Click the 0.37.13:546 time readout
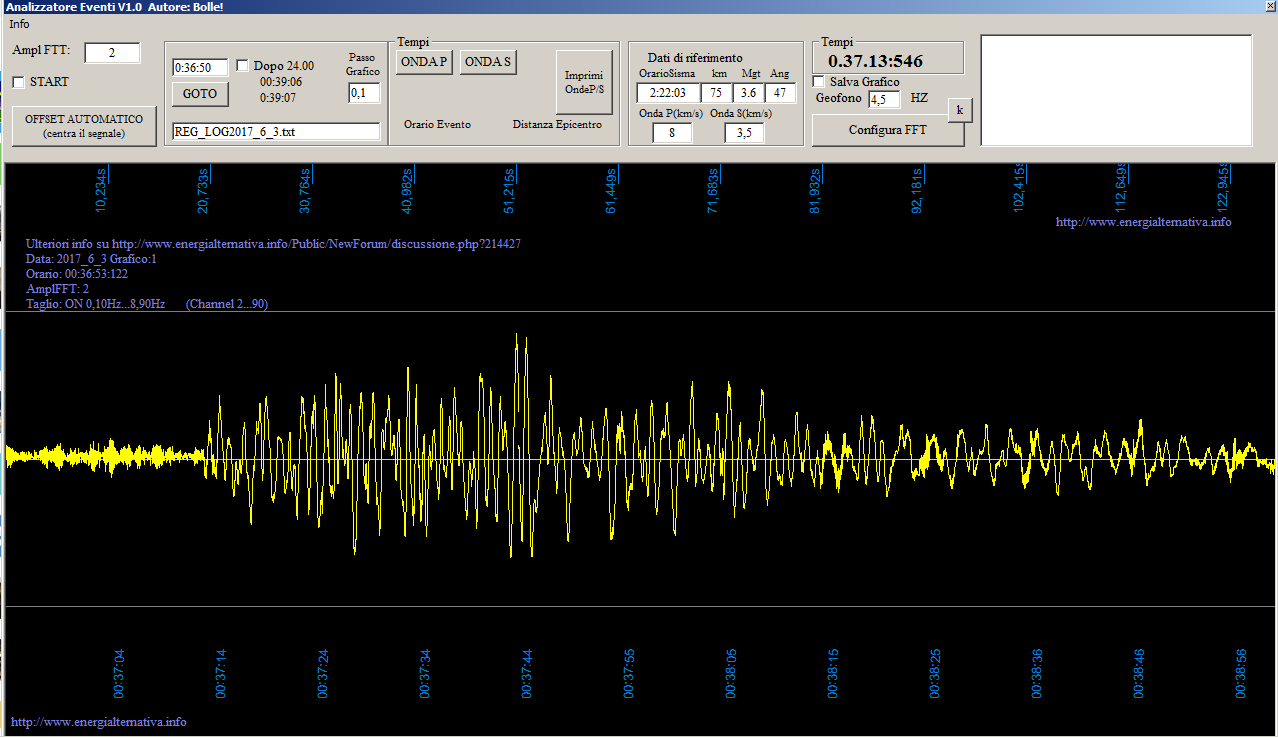 [876, 62]
